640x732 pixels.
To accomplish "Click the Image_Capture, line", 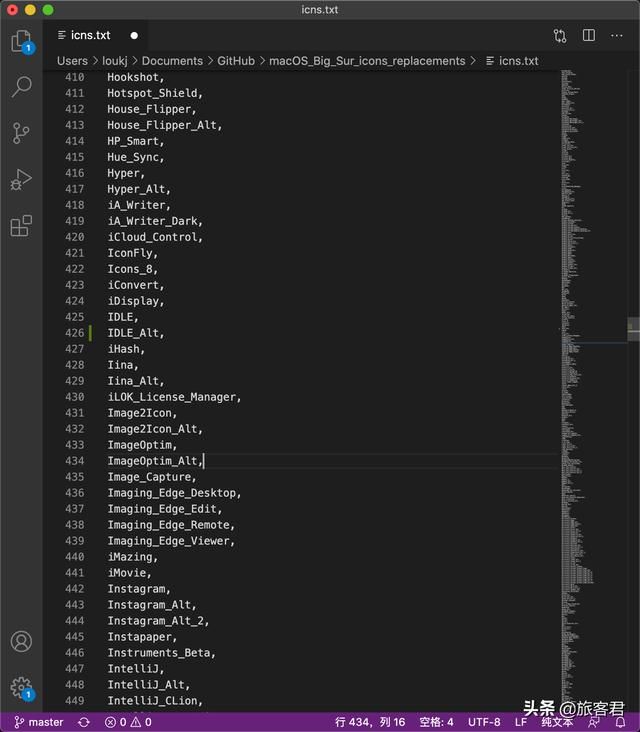I will click(x=151, y=477).
